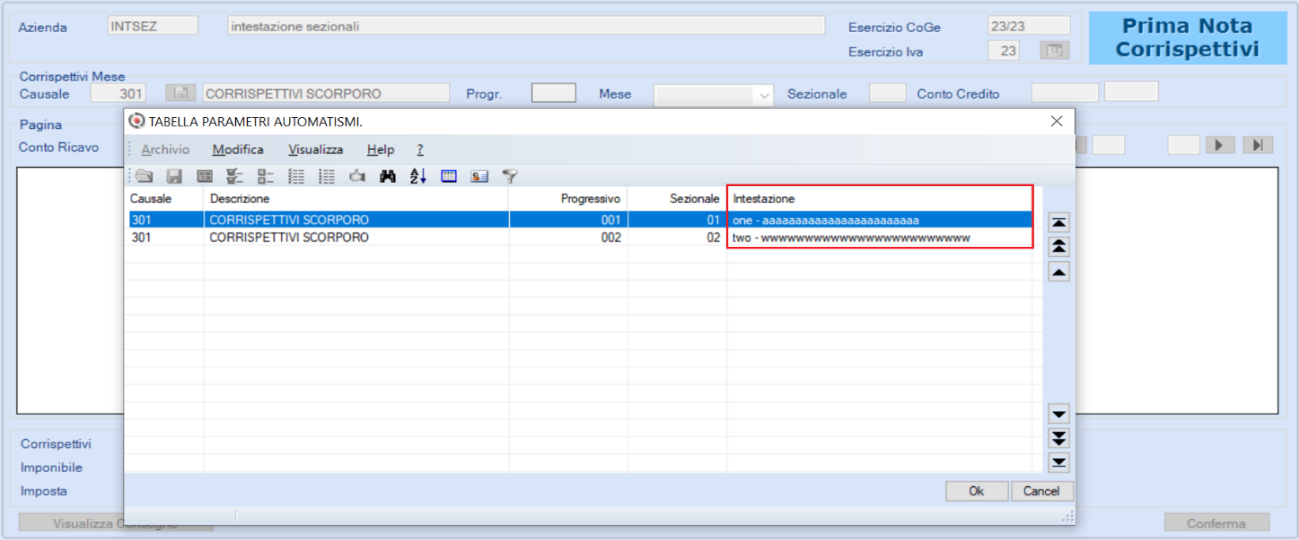1299x540 pixels.
Task: Click the deselect all checkboxes icon
Action: point(265,176)
